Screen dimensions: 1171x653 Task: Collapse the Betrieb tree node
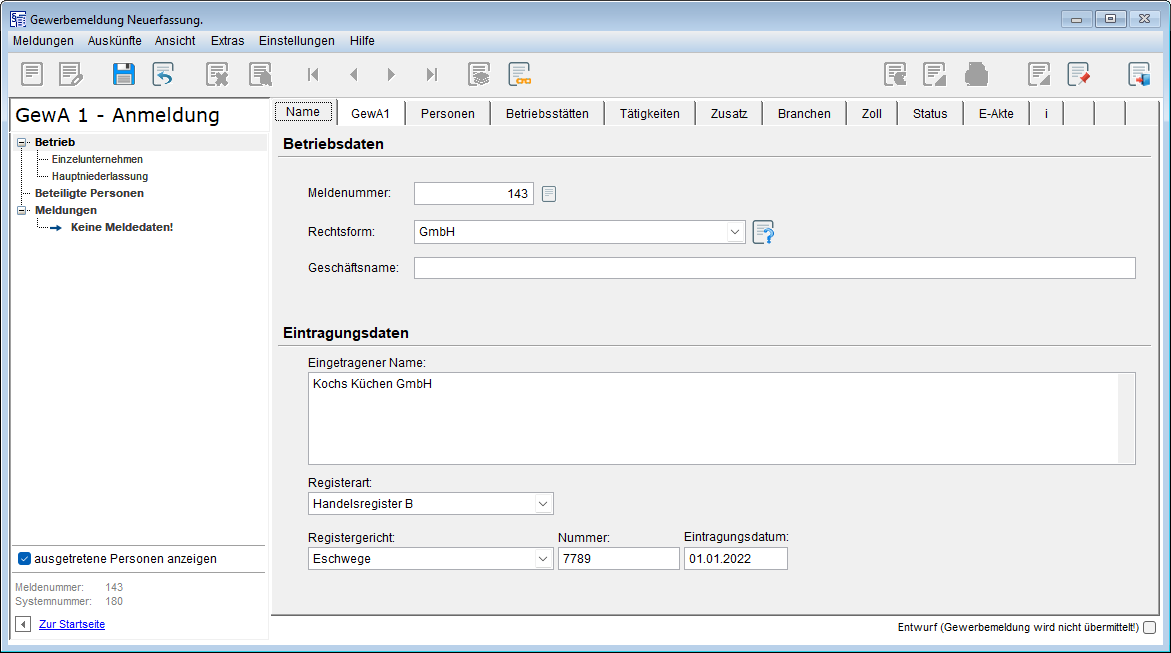click(x=22, y=143)
